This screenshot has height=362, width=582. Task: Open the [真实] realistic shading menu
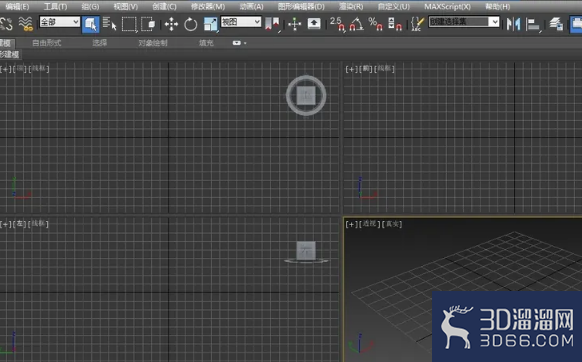click(x=392, y=224)
